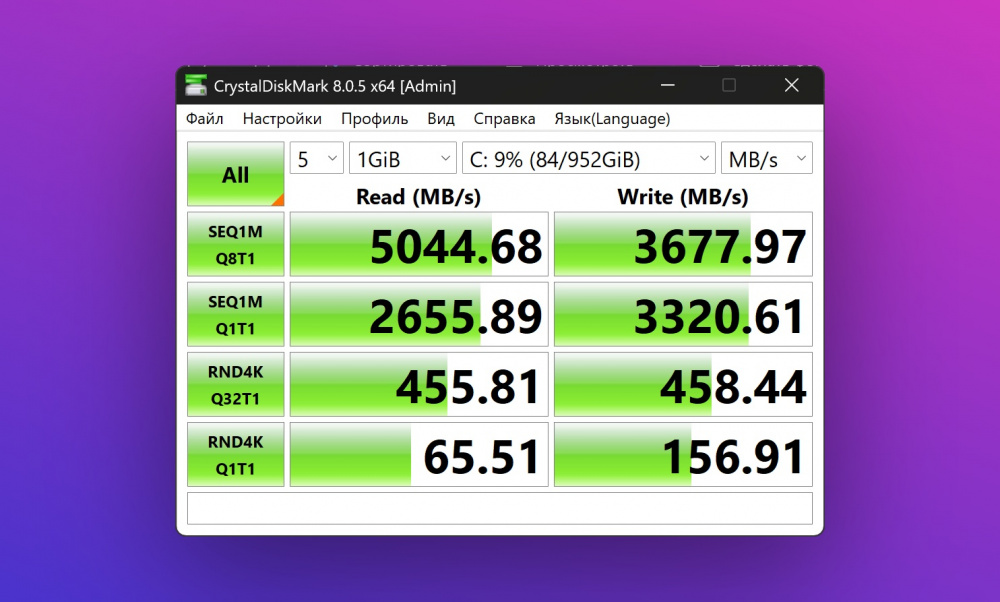Viewport: 1000px width, 602px height.
Task: Start the RND4K Q1T1 test
Action: 235,455
